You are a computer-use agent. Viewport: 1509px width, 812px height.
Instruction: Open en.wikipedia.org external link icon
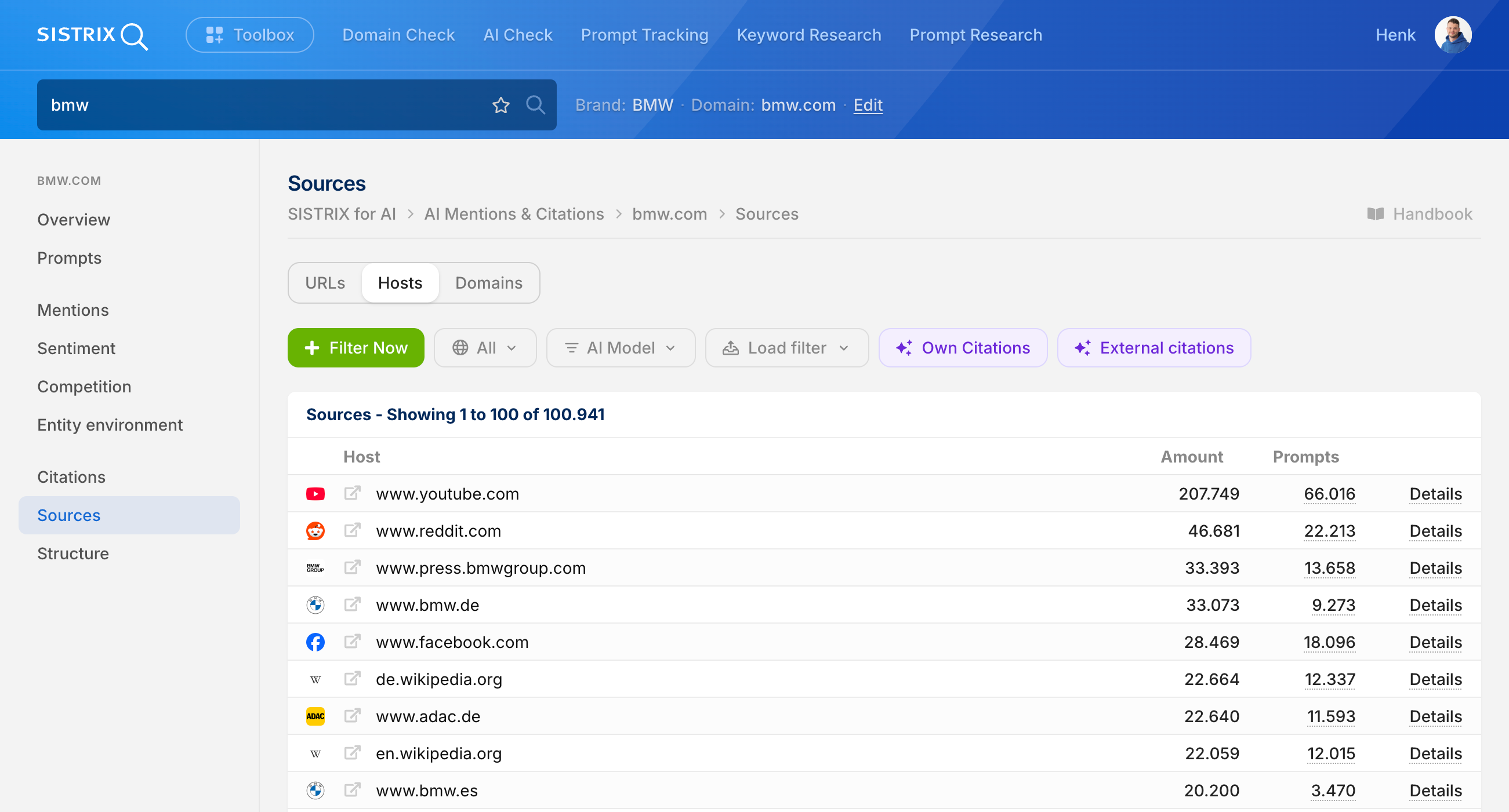(352, 752)
